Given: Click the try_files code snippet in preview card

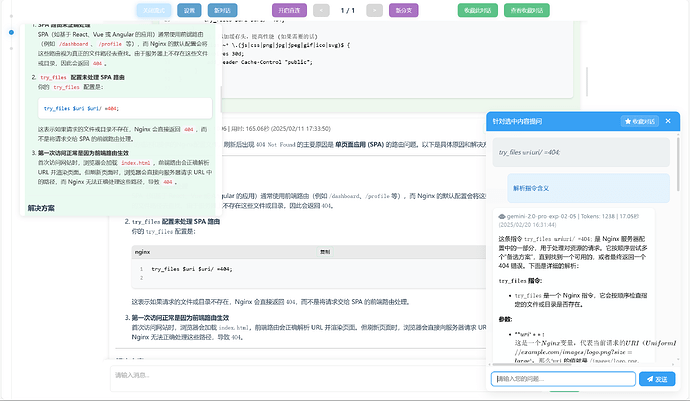Looking at the screenshot, I should coord(125,108).
